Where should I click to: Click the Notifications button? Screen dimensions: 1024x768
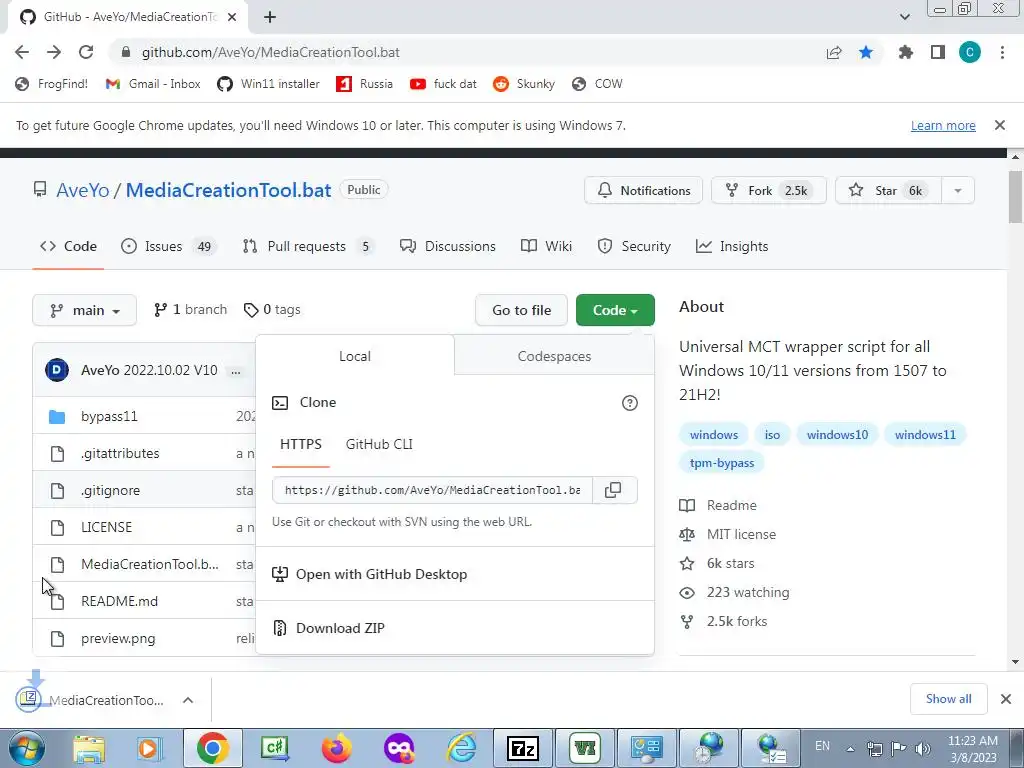pyautogui.click(x=643, y=191)
